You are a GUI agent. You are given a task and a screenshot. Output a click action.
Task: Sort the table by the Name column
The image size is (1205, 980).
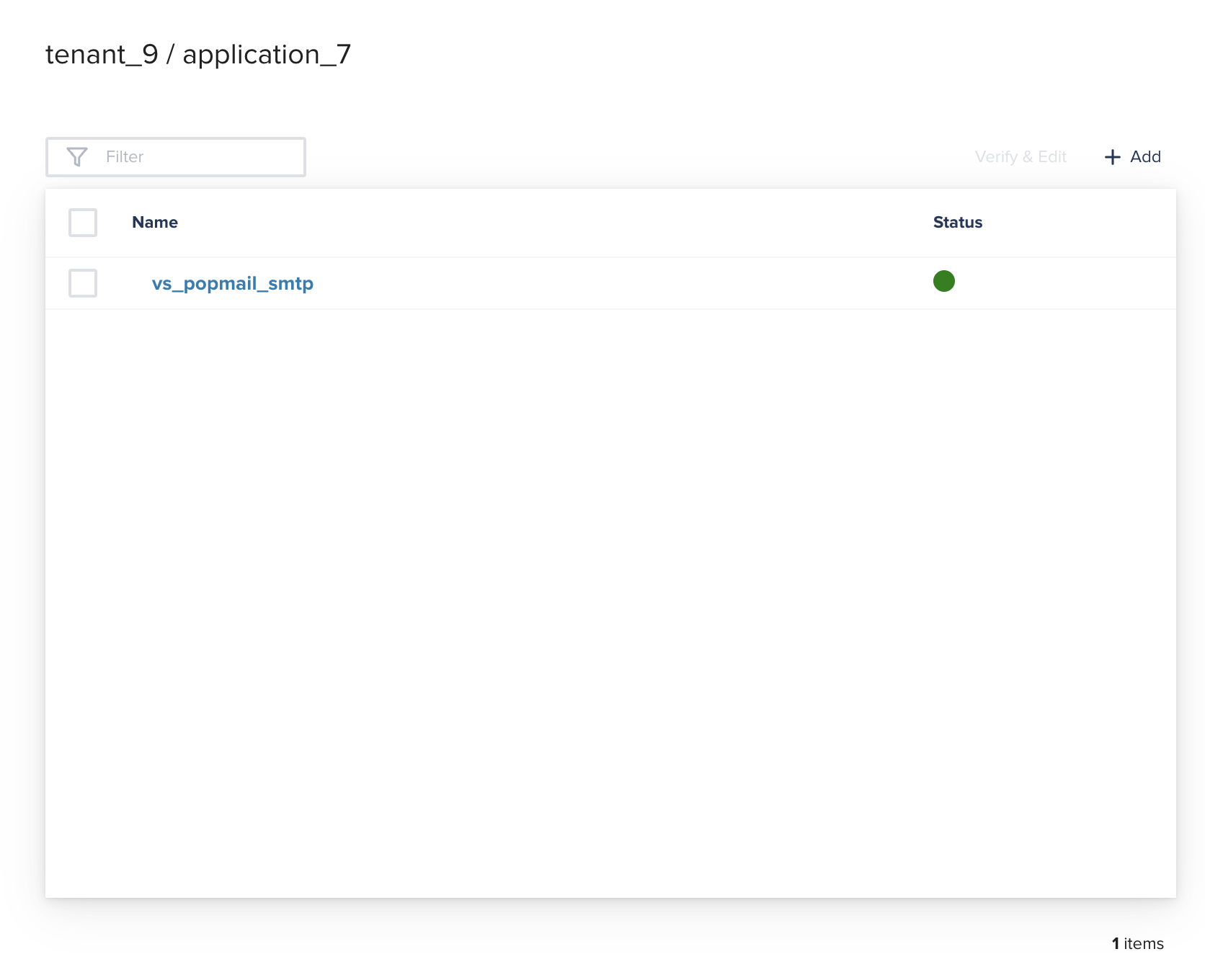(x=154, y=223)
